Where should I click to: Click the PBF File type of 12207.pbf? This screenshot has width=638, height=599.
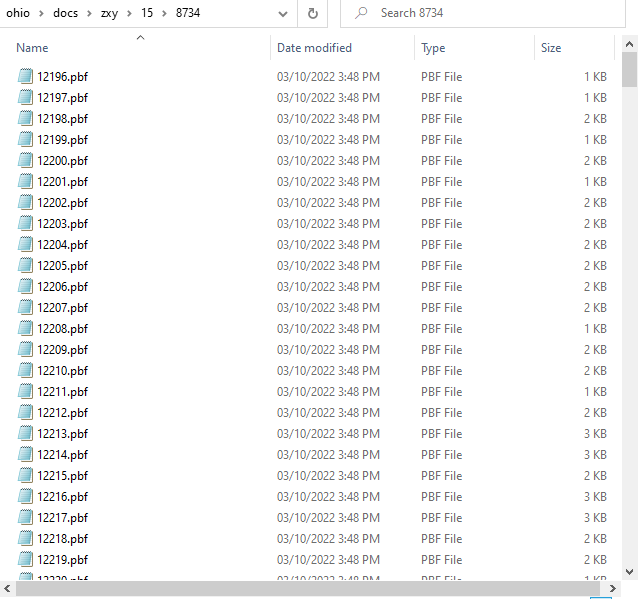(x=441, y=308)
